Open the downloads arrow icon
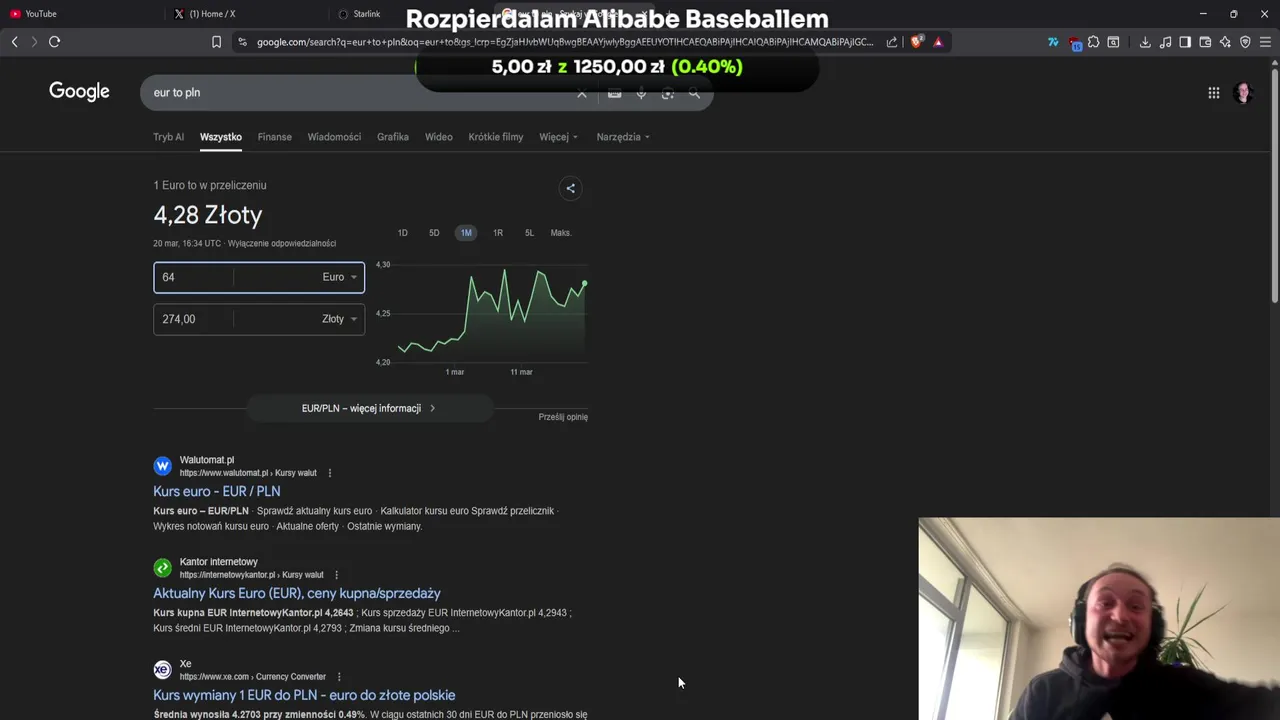The width and height of the screenshot is (1280, 720). [x=1145, y=42]
